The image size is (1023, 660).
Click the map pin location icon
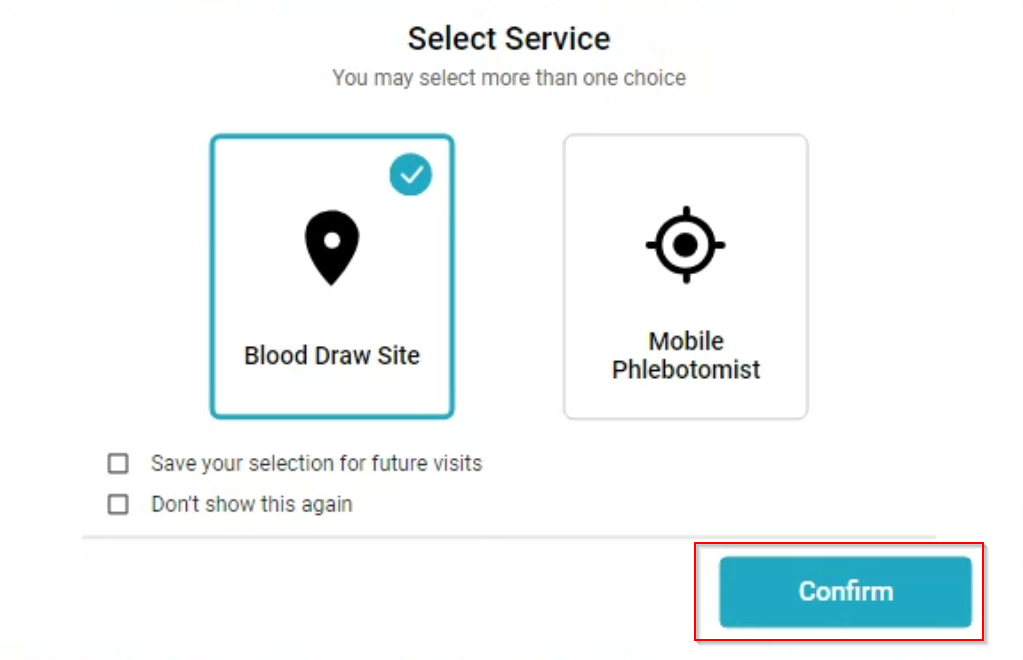coord(331,246)
